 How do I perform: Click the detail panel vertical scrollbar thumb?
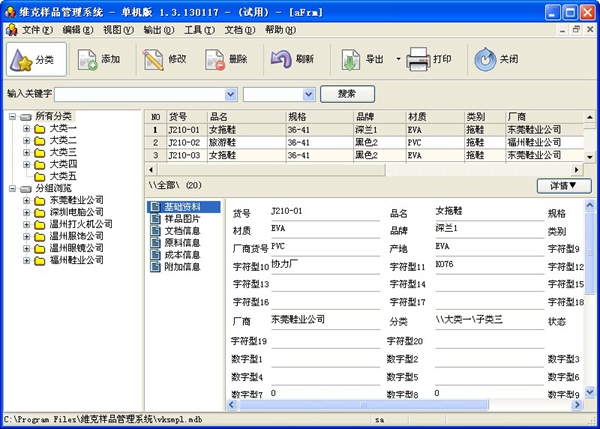pyautogui.click(x=590, y=253)
